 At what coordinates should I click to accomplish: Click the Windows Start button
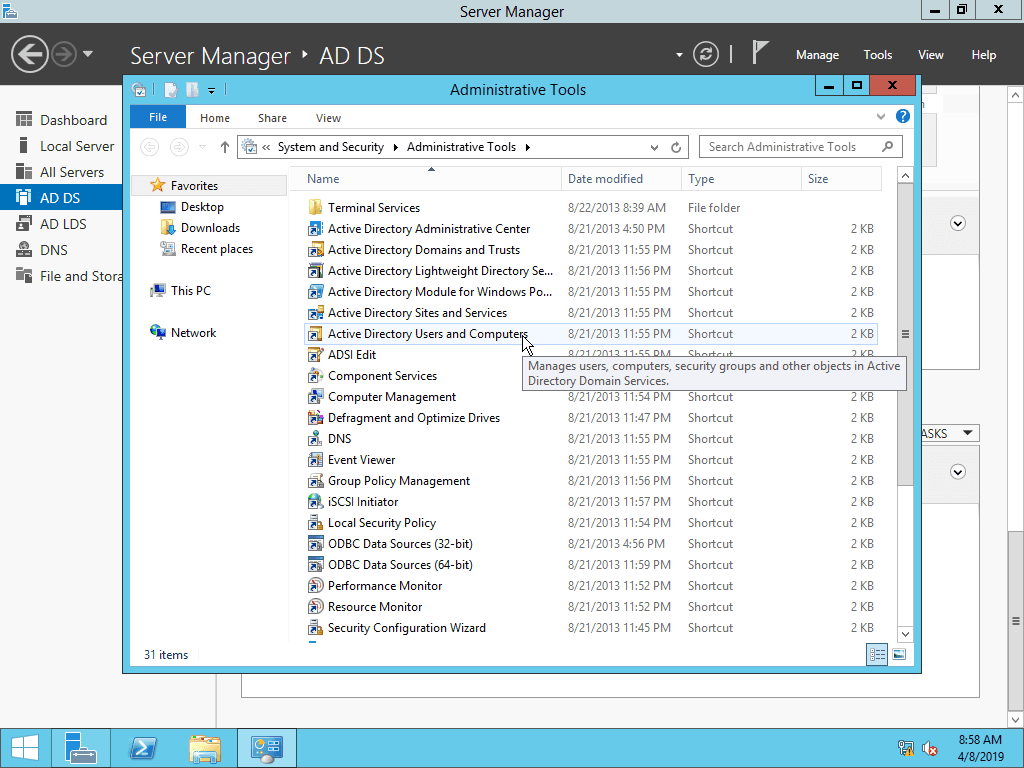click(x=25, y=748)
